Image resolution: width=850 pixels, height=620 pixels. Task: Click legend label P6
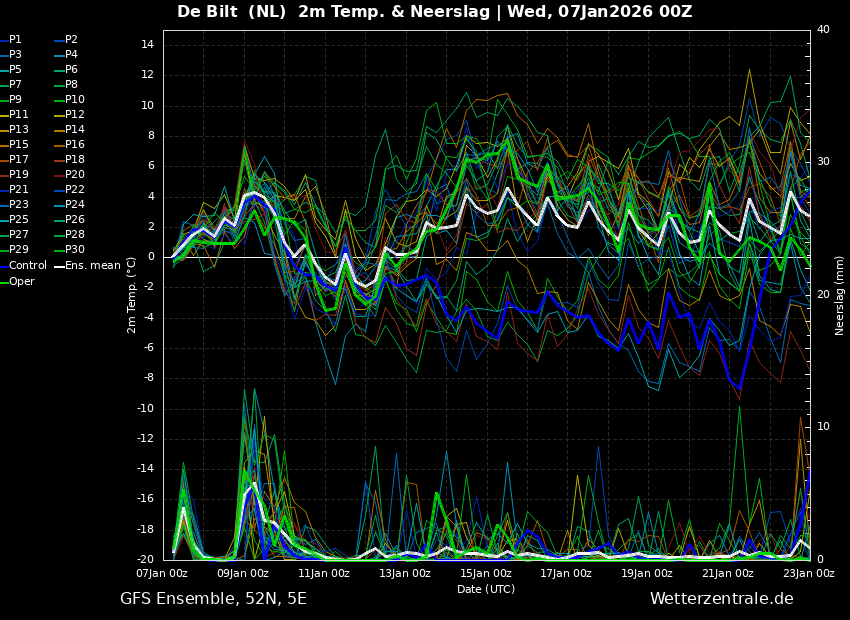(x=66, y=69)
